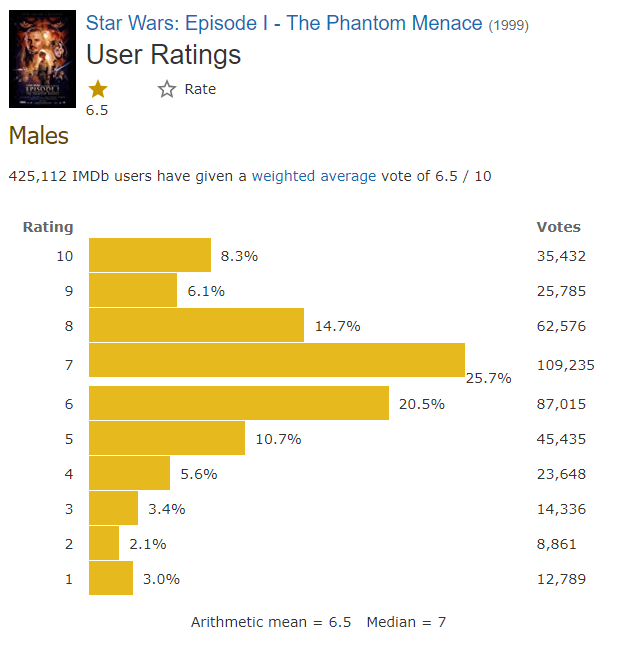Click the Rate button label
Viewport: 637px width, 653px height.
click(x=200, y=89)
